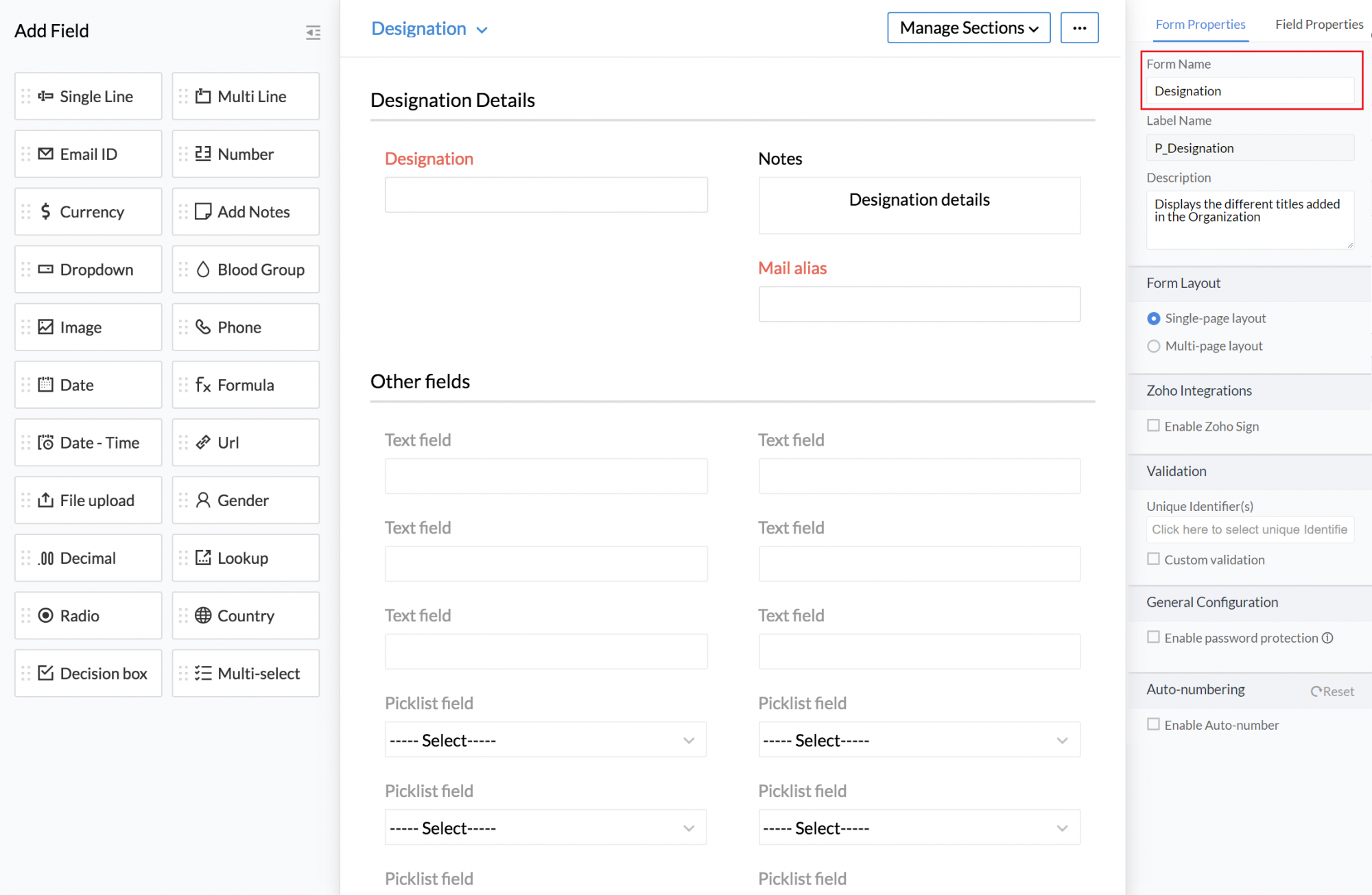Screen dimensions: 1372x895
Task: Enable password protection for the form
Action: 1154,638
